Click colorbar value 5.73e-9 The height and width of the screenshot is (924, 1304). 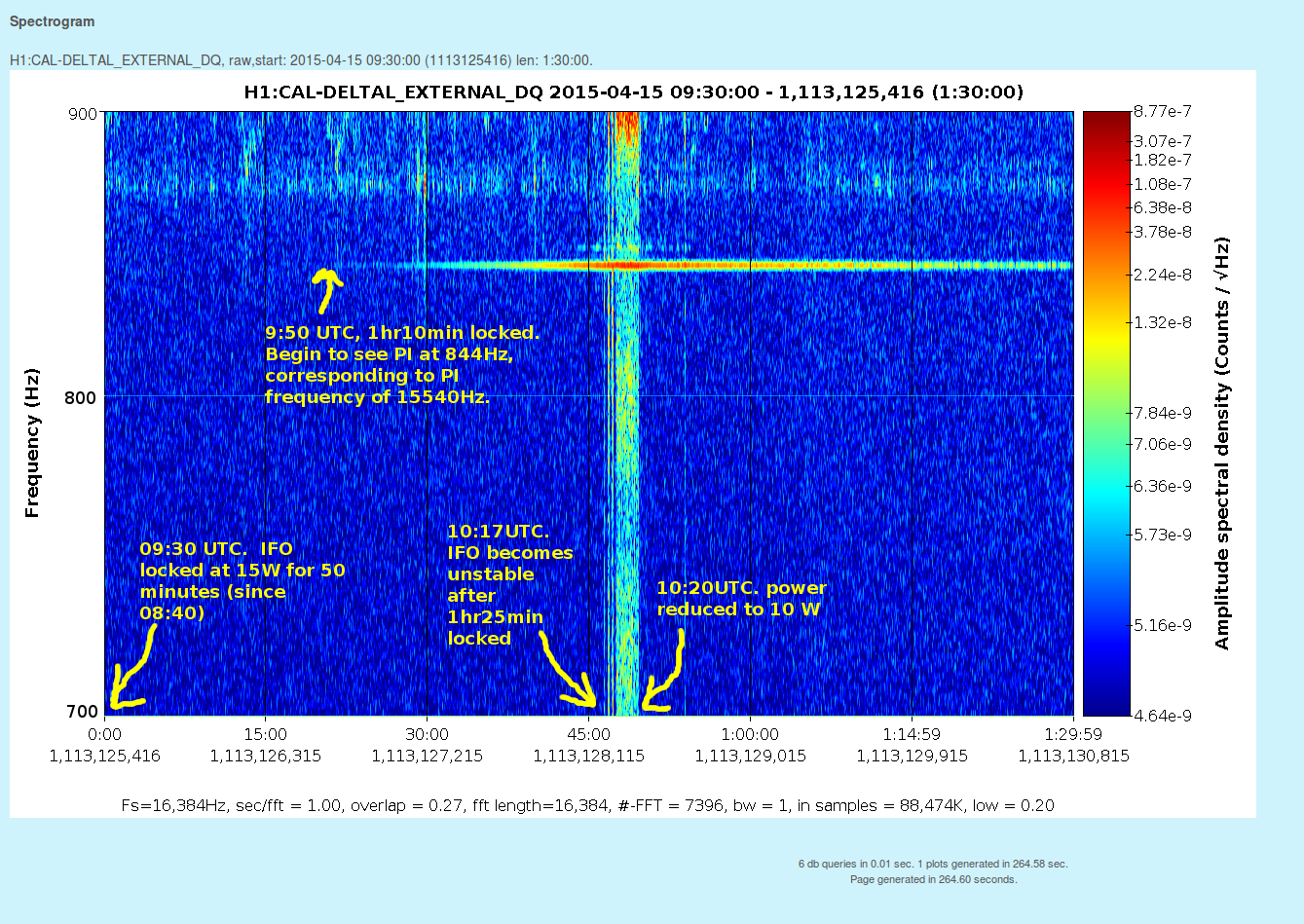[x=1163, y=535]
